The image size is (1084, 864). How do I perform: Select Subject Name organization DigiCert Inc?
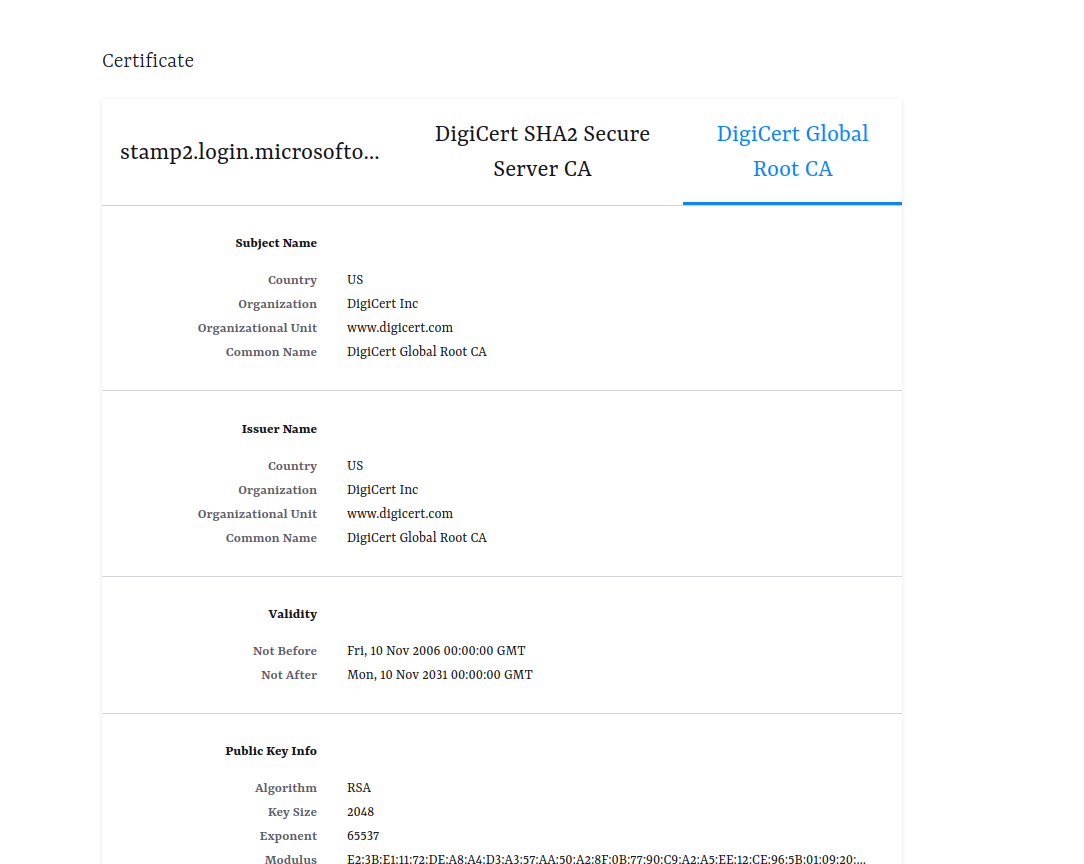382,304
